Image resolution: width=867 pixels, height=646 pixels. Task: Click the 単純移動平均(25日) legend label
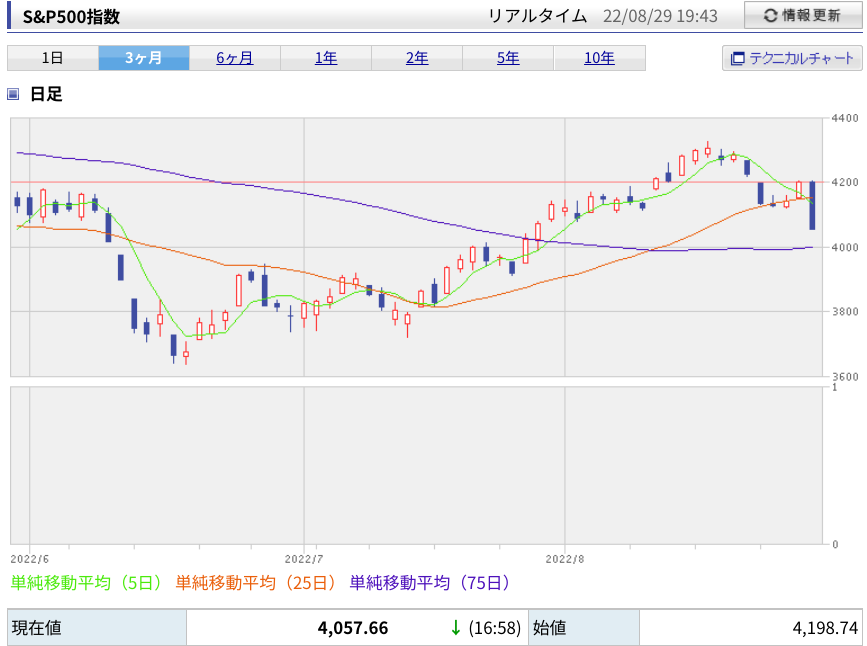pyautogui.click(x=255, y=582)
